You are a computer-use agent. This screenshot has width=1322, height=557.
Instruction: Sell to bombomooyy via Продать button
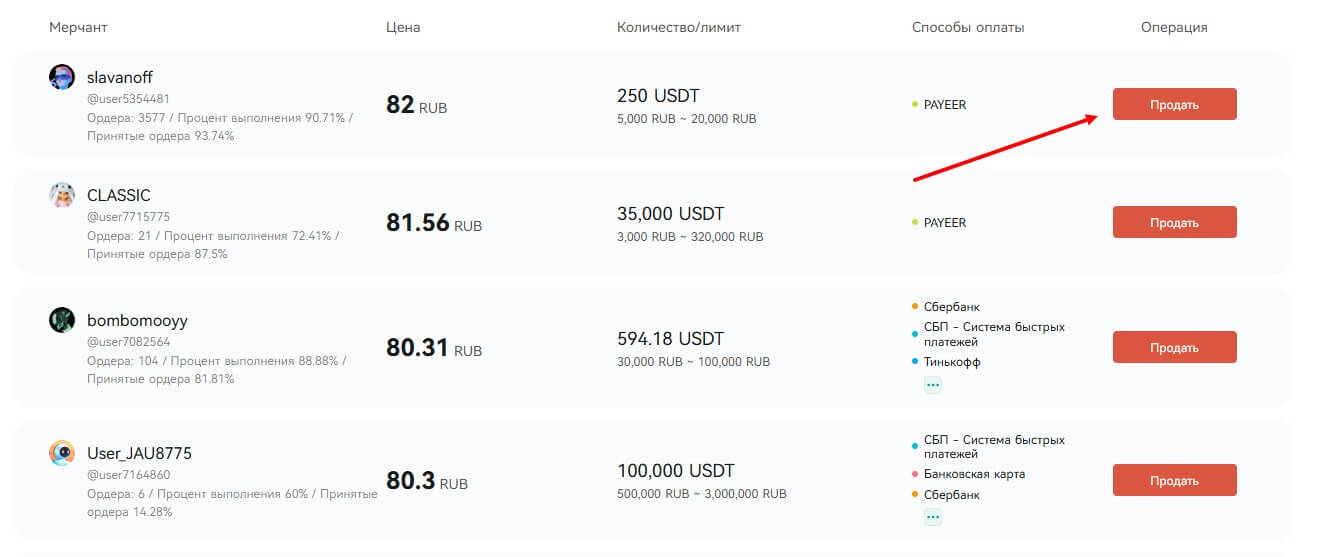pyautogui.click(x=1174, y=347)
